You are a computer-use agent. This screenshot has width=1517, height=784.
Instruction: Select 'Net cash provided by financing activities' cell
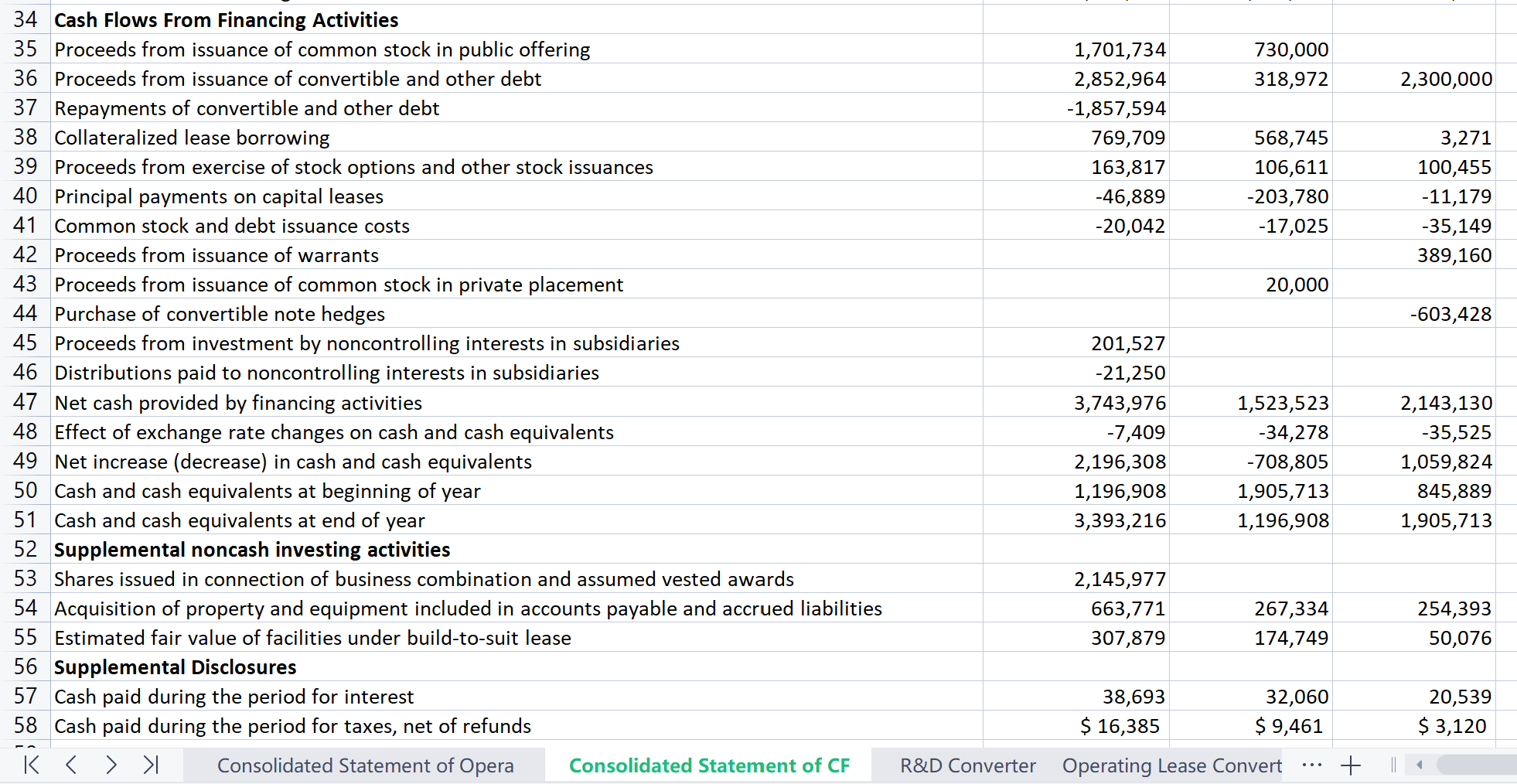pos(516,402)
